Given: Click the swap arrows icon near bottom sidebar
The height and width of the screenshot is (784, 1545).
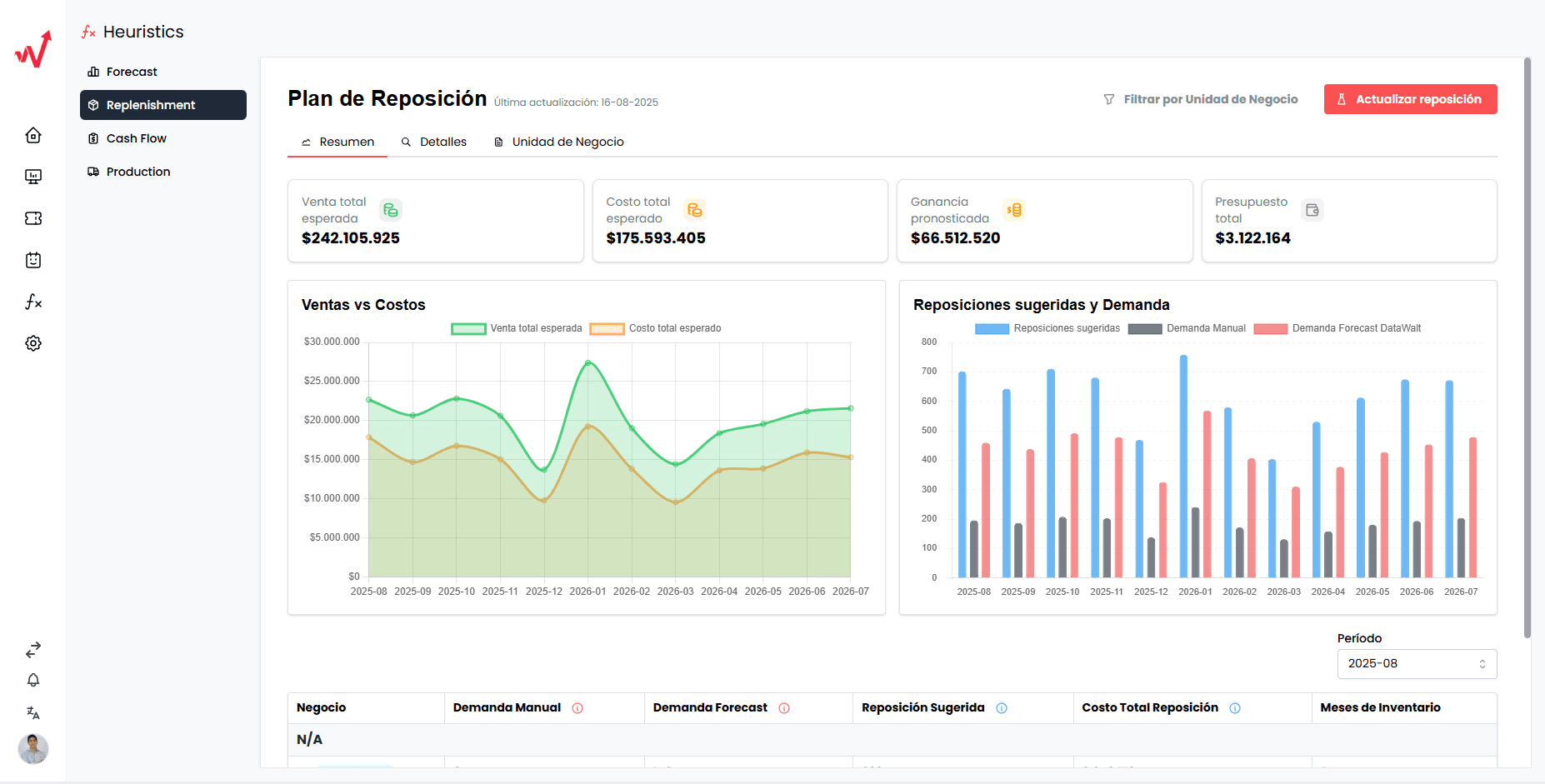Looking at the screenshot, I should point(33,648).
